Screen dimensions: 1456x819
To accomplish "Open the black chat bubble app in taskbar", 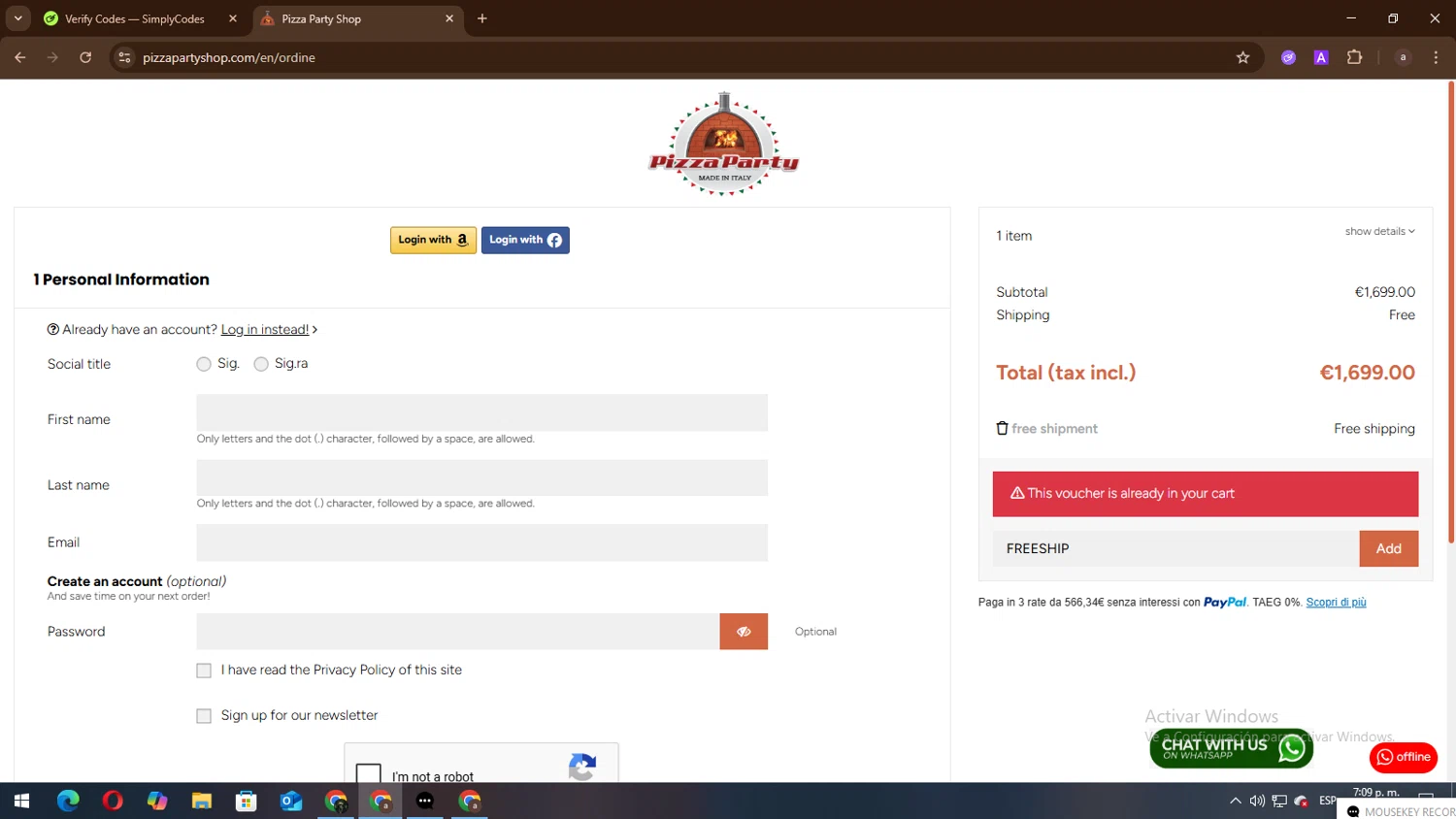I will pyautogui.click(x=425, y=801).
